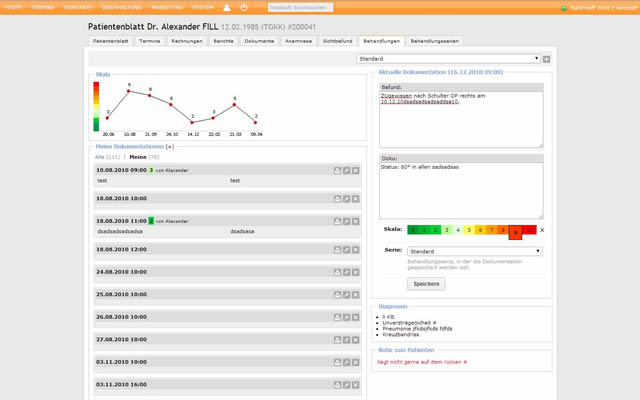Edit the 10.08.2010 09:00 documentation entry
The width and height of the screenshot is (640, 400).
pyautogui.click(x=347, y=171)
